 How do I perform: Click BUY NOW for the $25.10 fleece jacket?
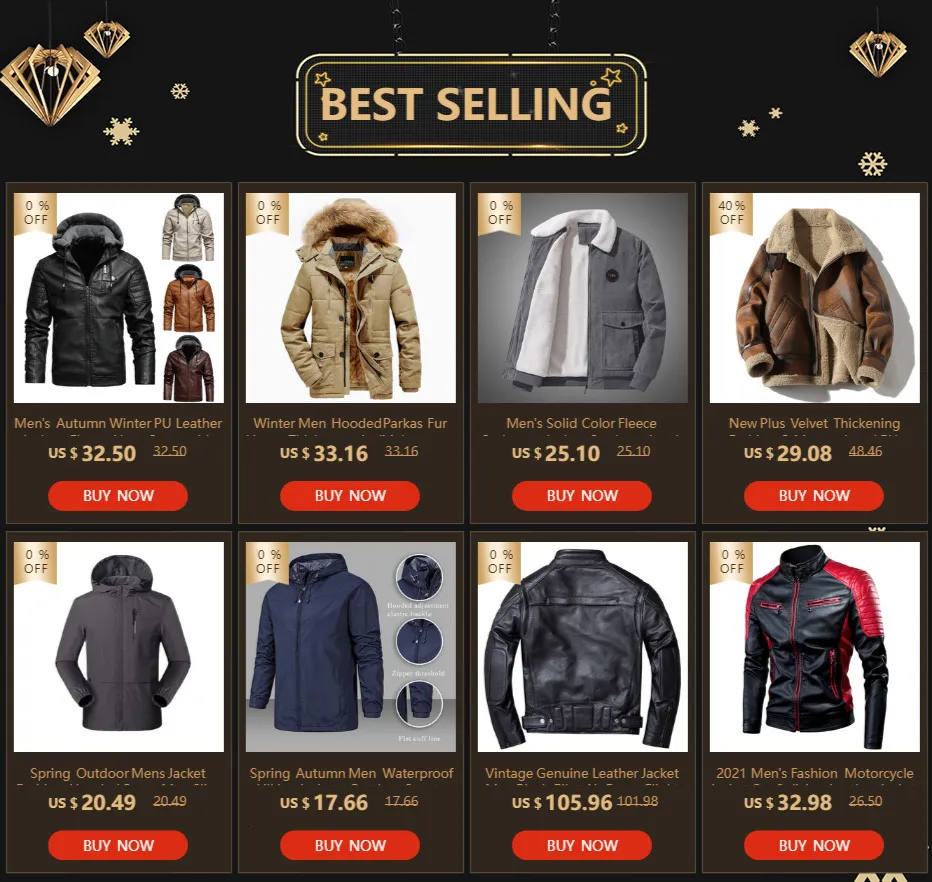[x=581, y=496]
